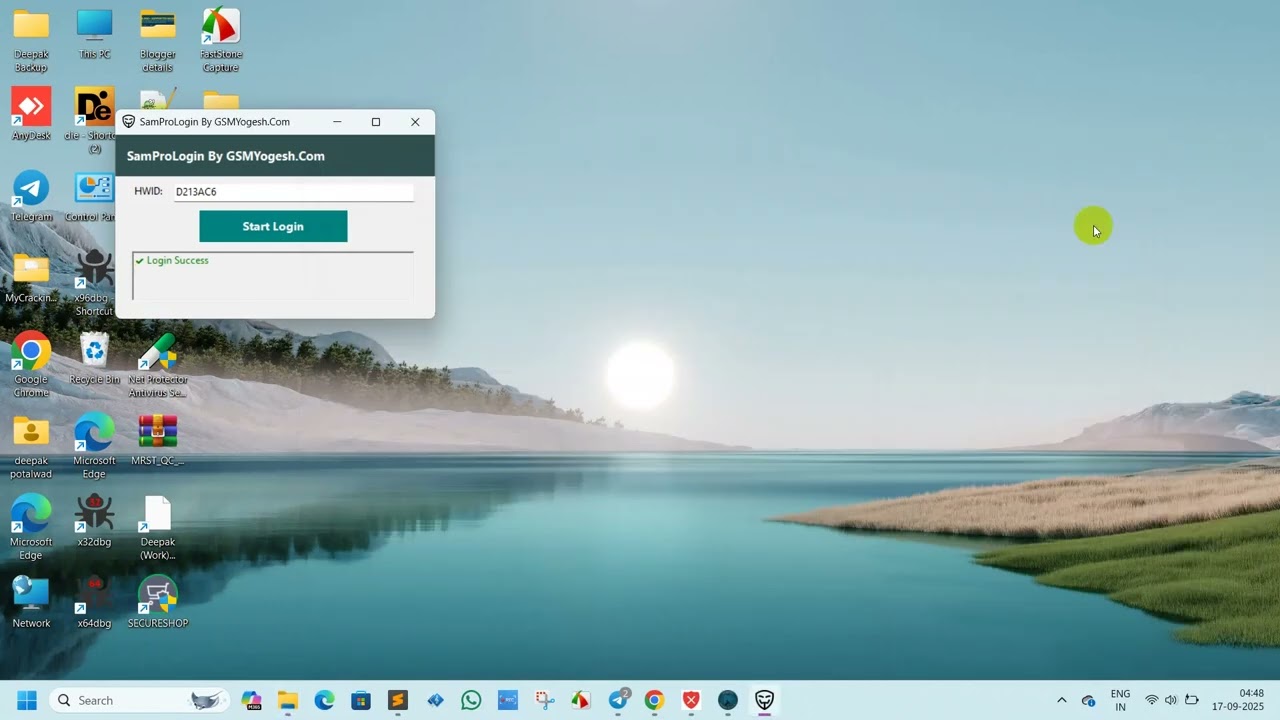This screenshot has width=1280, height=720.
Task: Select MyCracking folder on desktop
Action: tap(31, 277)
